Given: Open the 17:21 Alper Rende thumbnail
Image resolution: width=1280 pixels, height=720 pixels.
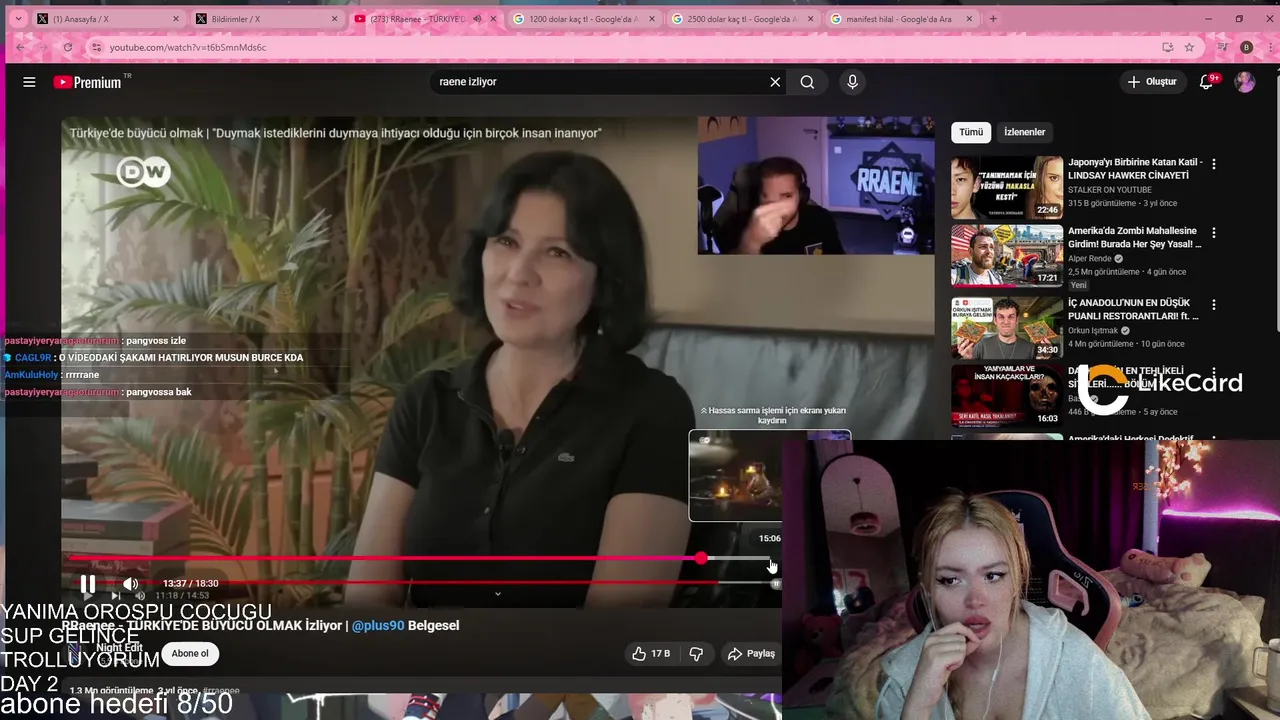Looking at the screenshot, I should click(1007, 256).
